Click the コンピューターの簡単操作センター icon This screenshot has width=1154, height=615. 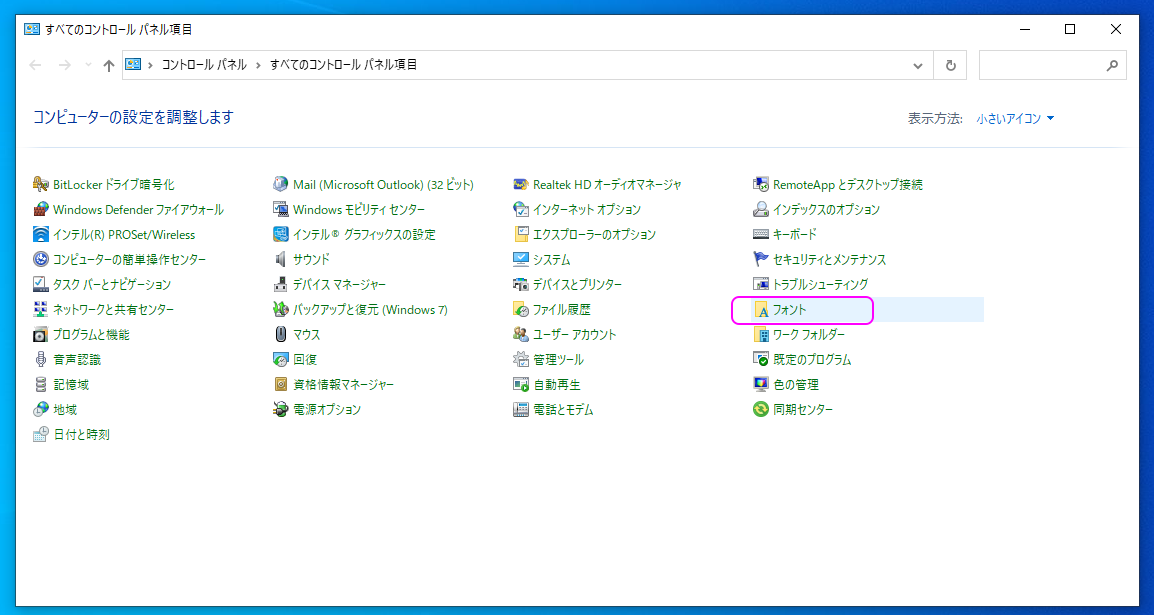pyautogui.click(x=40, y=259)
